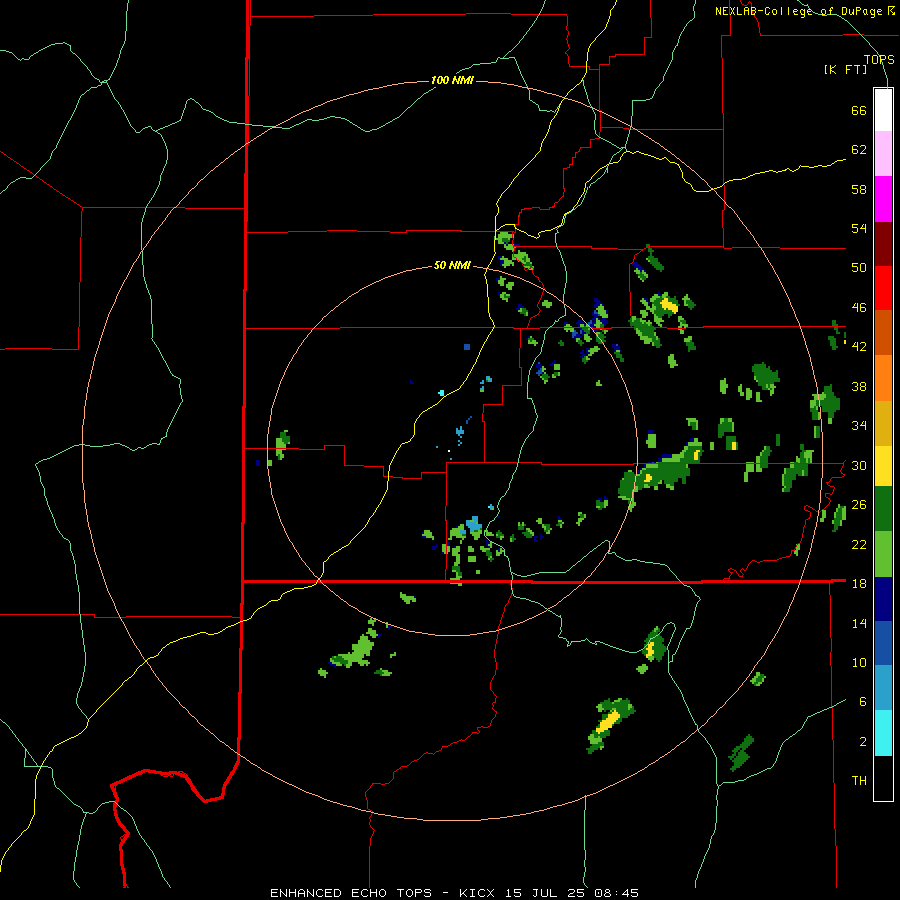Click the legend value 58

click(859, 189)
